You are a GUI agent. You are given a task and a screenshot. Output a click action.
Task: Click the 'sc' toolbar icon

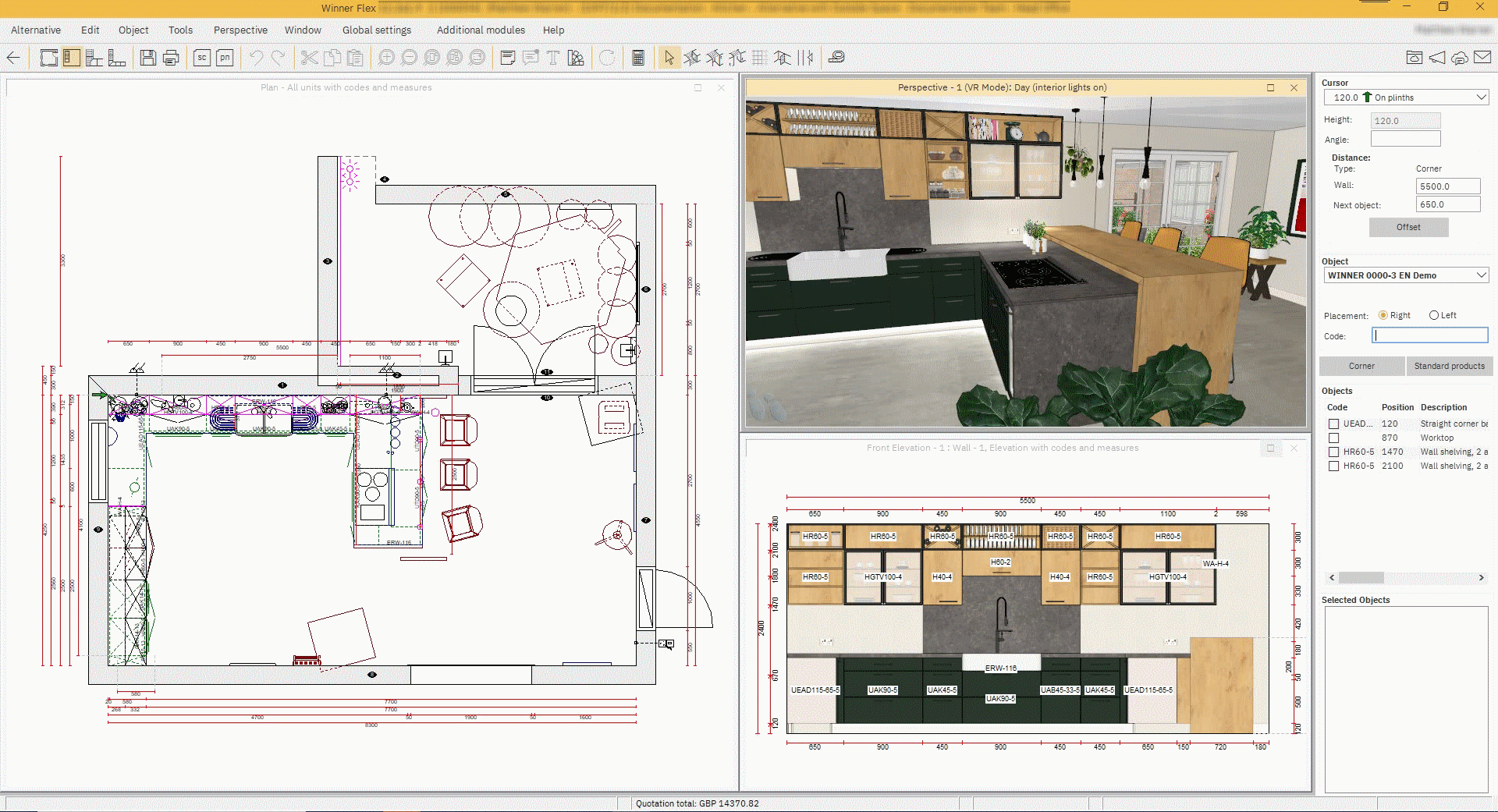(202, 58)
